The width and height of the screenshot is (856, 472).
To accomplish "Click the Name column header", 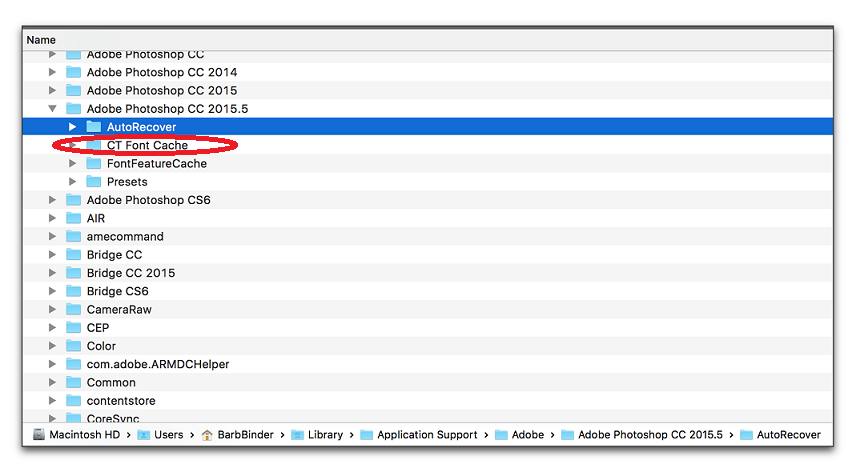I will tap(427, 40).
